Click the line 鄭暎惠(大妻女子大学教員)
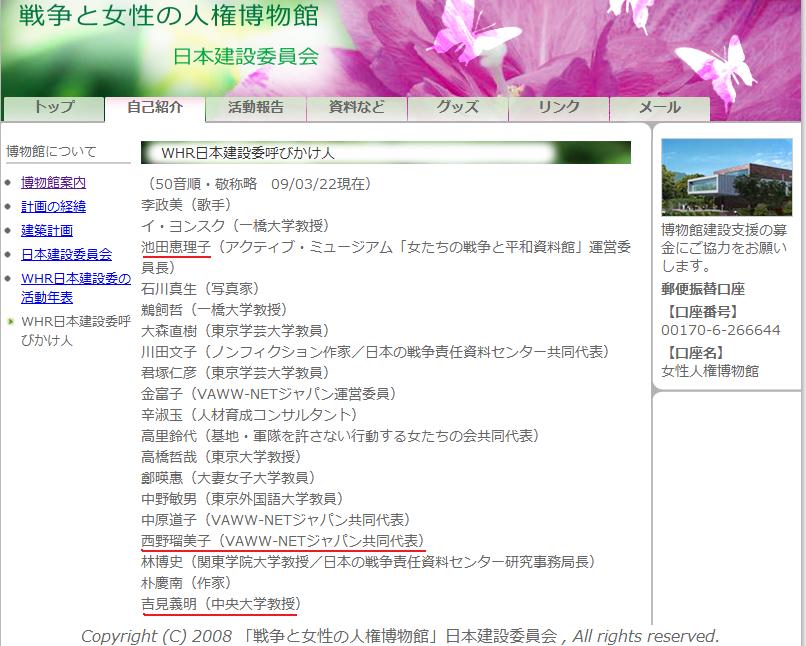806x646 pixels. pyautogui.click(x=228, y=478)
